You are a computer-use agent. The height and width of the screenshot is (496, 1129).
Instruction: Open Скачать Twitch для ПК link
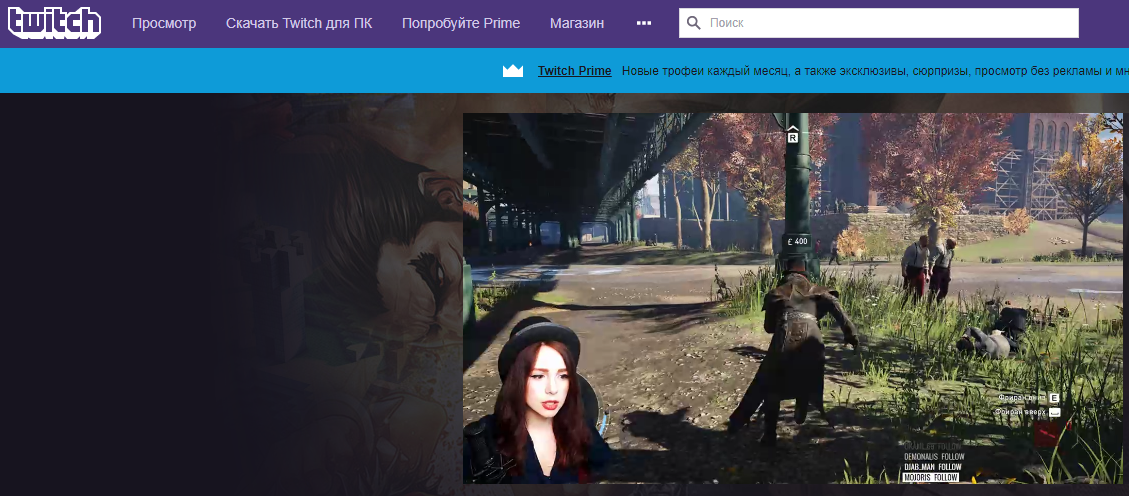pyautogui.click(x=300, y=23)
